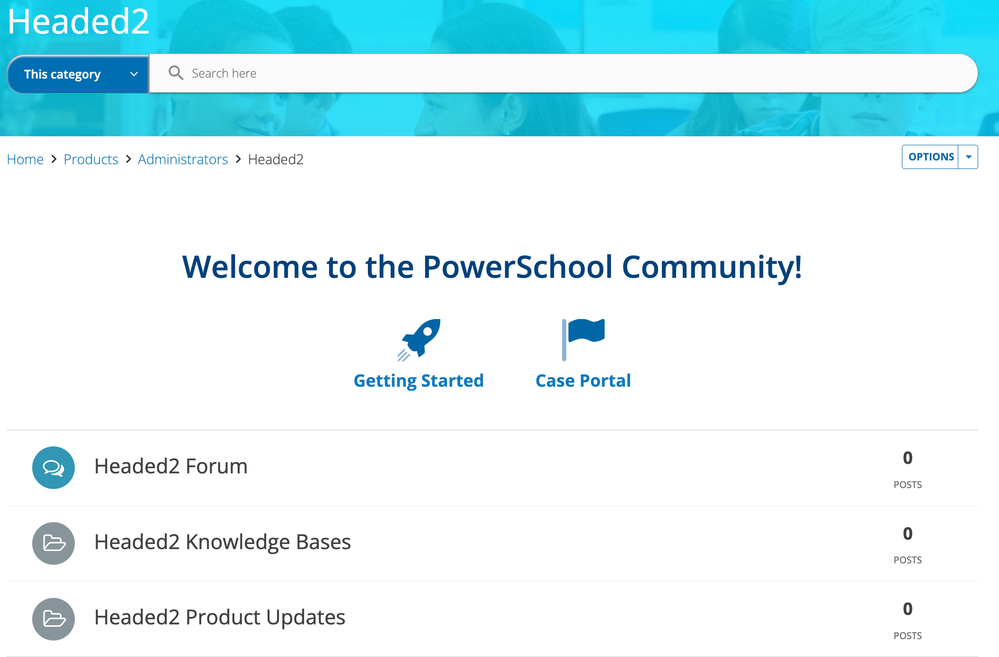The image size is (999, 657).
Task: Expand the Options dropdown arrow
Action: pos(968,157)
